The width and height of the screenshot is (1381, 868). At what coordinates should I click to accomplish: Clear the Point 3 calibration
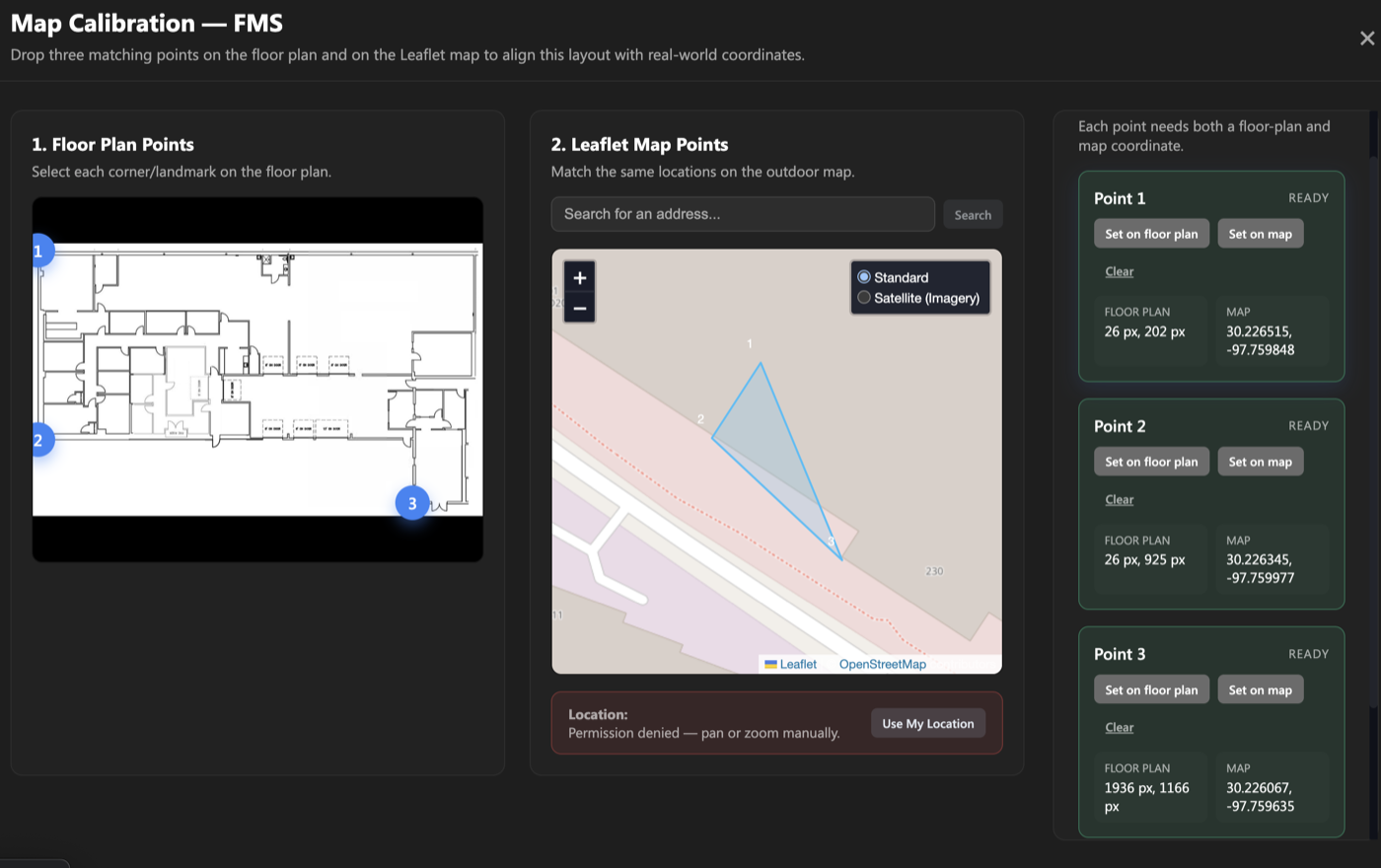pyautogui.click(x=1119, y=727)
